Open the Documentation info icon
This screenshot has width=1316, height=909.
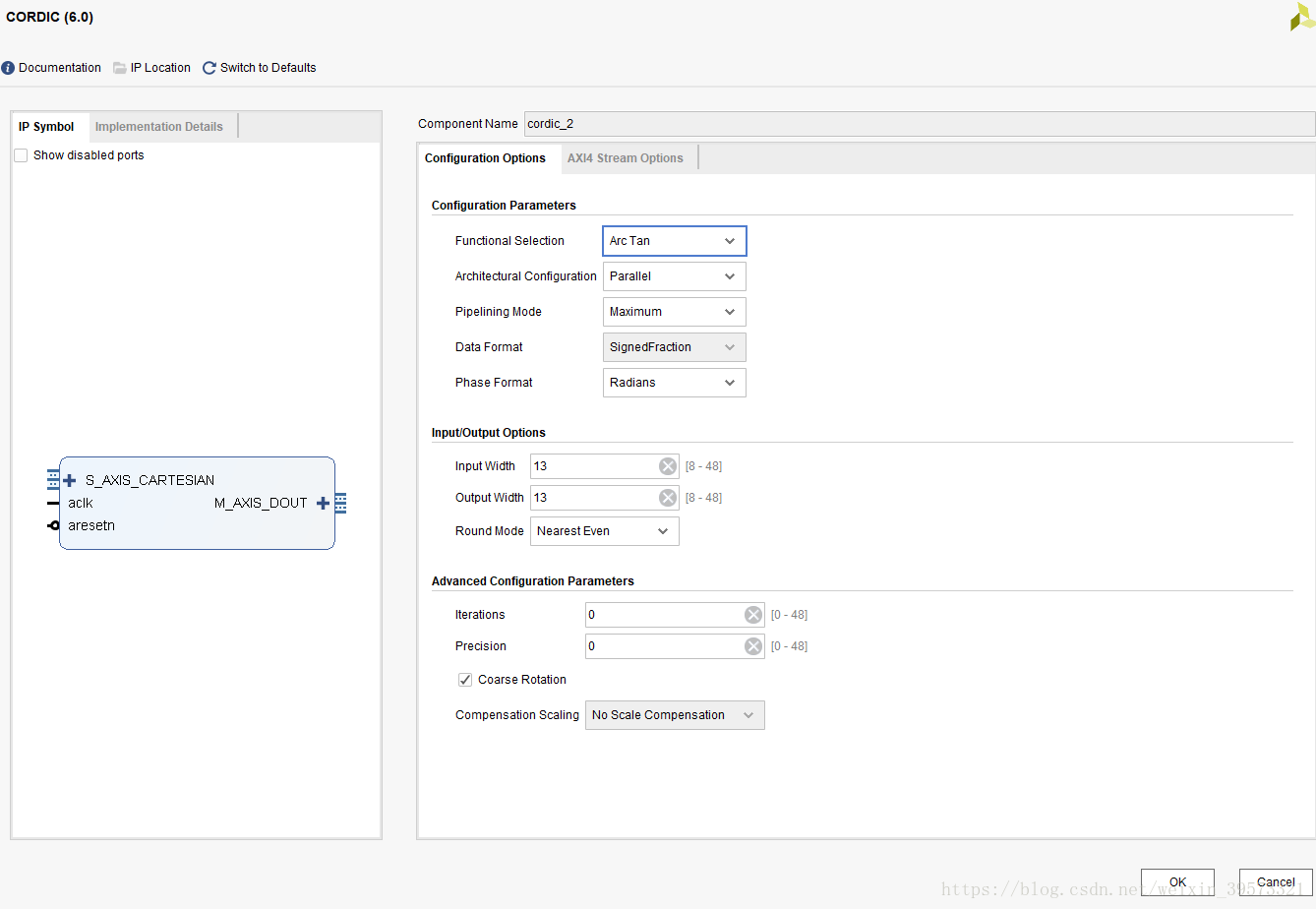pos(8,68)
